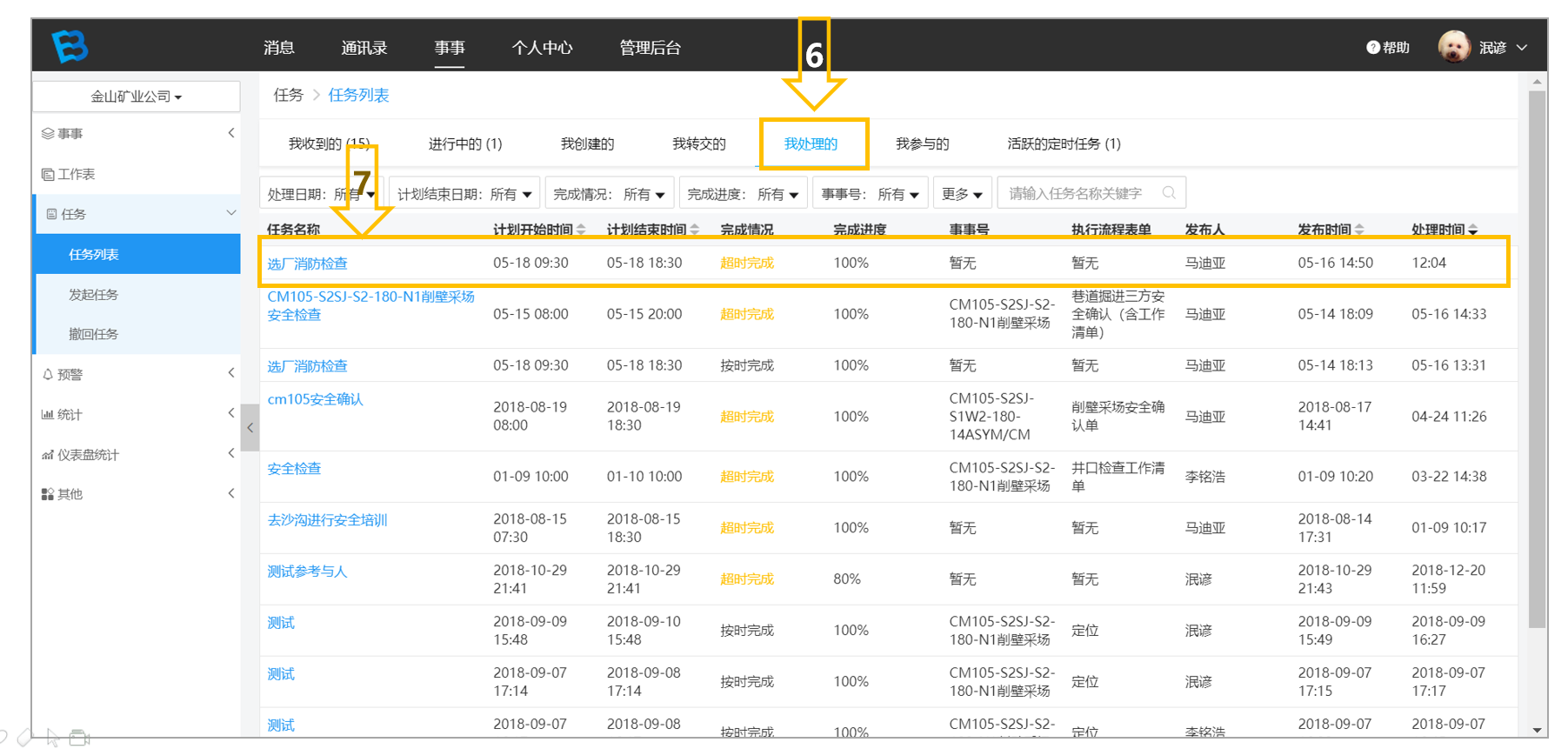Switch to 我创建的 tab
This screenshot has width=1568, height=749.
(x=587, y=144)
